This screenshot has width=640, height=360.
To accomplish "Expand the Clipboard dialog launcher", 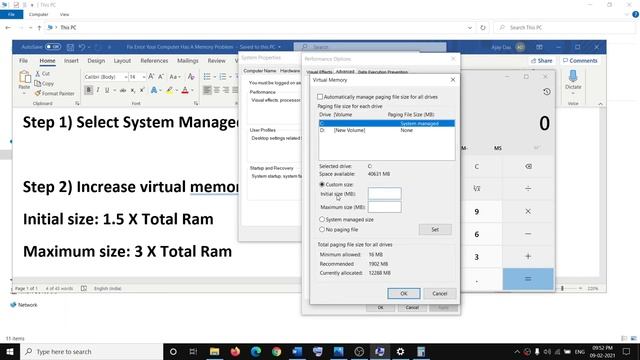I will (77, 104).
